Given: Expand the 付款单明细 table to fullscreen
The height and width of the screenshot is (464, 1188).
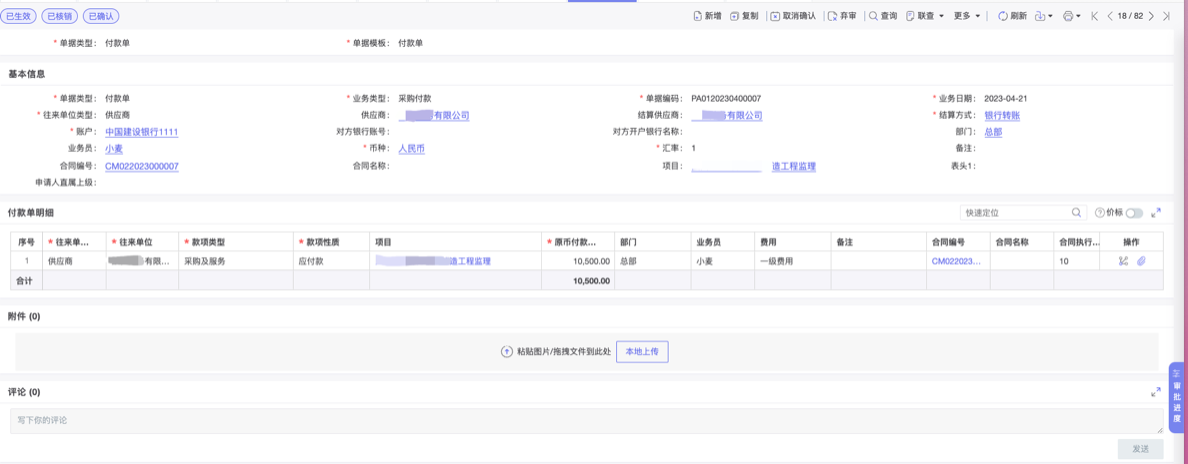Looking at the screenshot, I should tap(1156, 213).
